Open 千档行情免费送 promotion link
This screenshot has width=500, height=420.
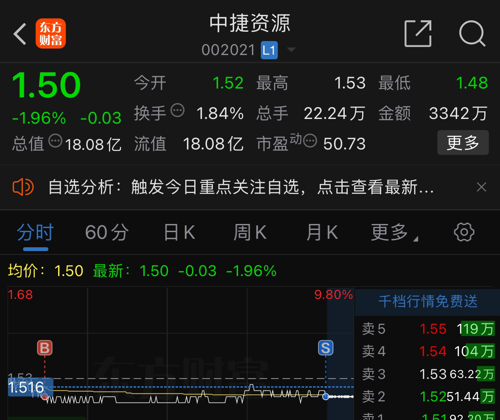(x=428, y=302)
